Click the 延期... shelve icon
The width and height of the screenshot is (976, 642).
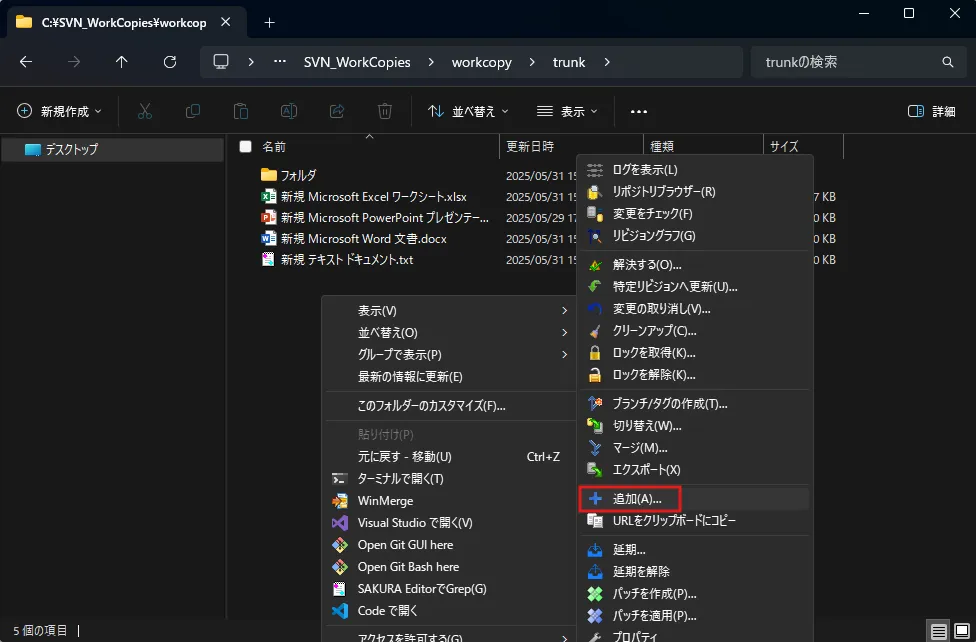(x=595, y=550)
